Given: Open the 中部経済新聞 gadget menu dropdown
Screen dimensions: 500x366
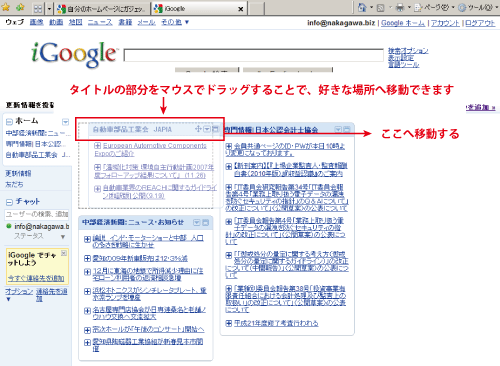Looking at the screenshot, I should (197, 222).
